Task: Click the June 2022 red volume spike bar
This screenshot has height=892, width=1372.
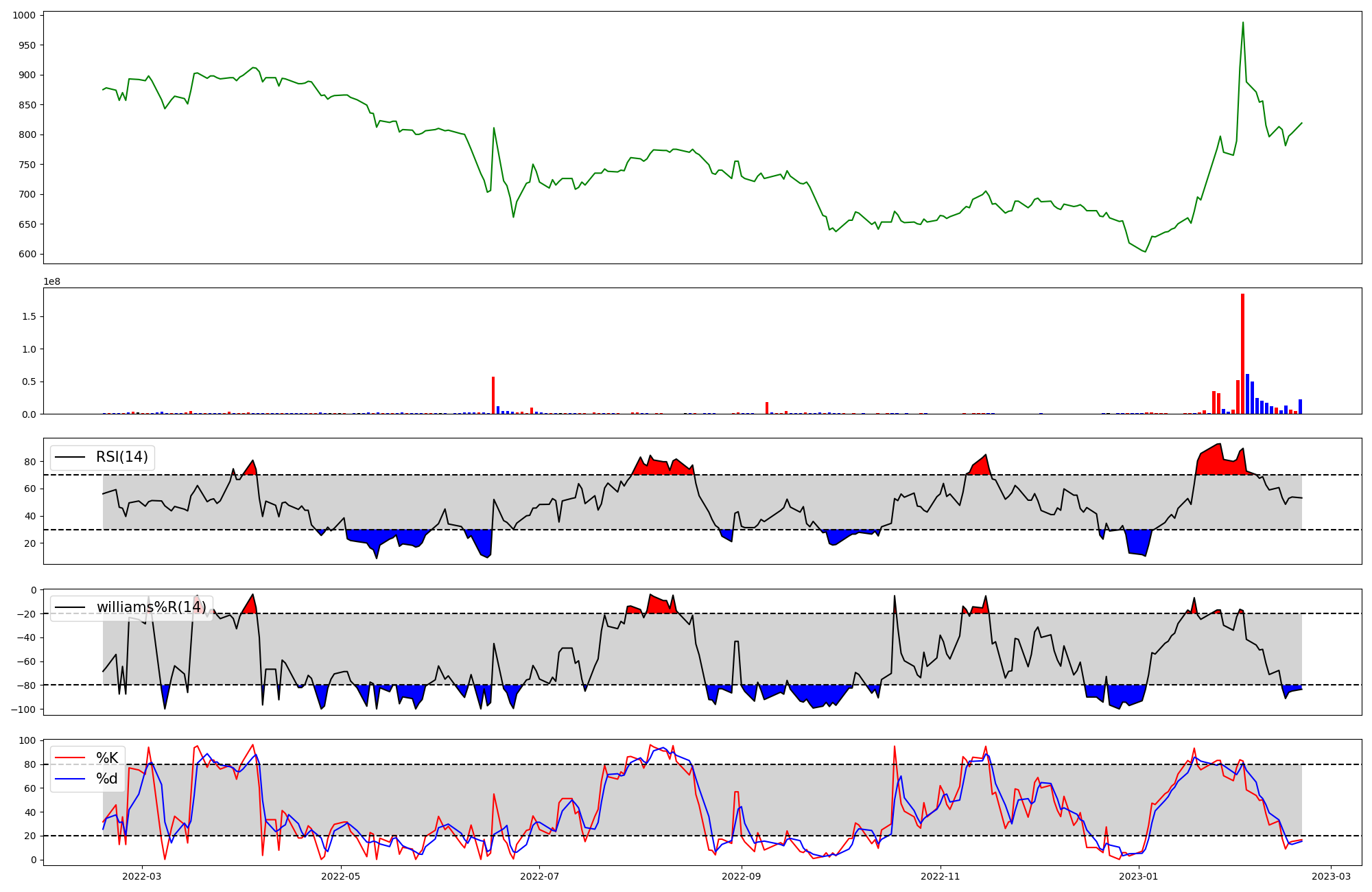Action: click(493, 395)
